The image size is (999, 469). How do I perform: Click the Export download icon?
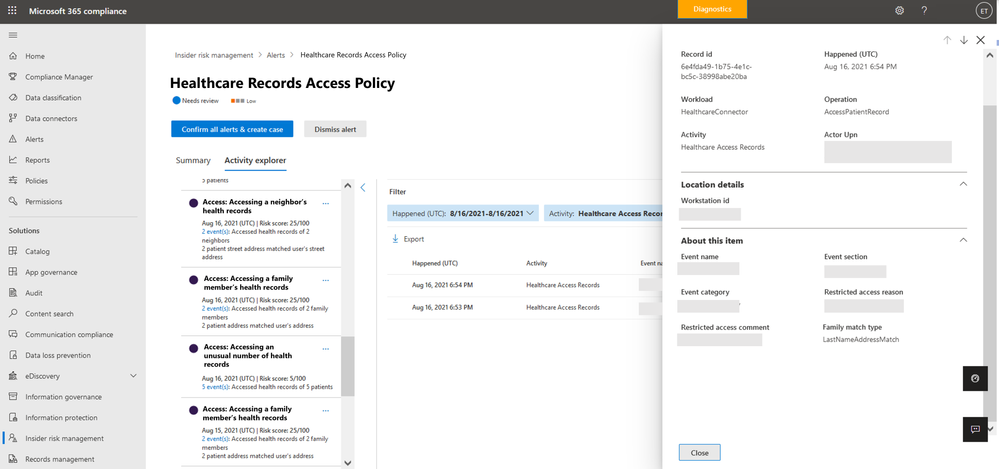tap(395, 239)
